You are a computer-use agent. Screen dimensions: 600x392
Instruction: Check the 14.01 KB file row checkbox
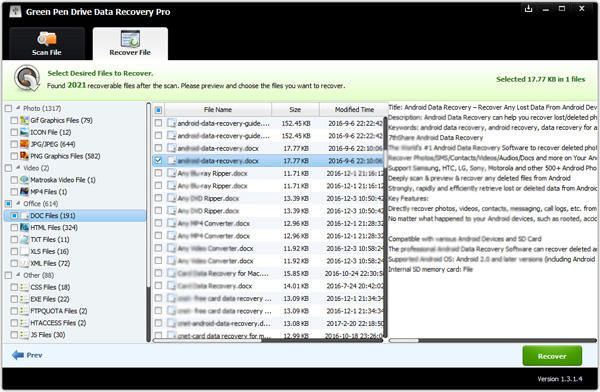click(158, 286)
